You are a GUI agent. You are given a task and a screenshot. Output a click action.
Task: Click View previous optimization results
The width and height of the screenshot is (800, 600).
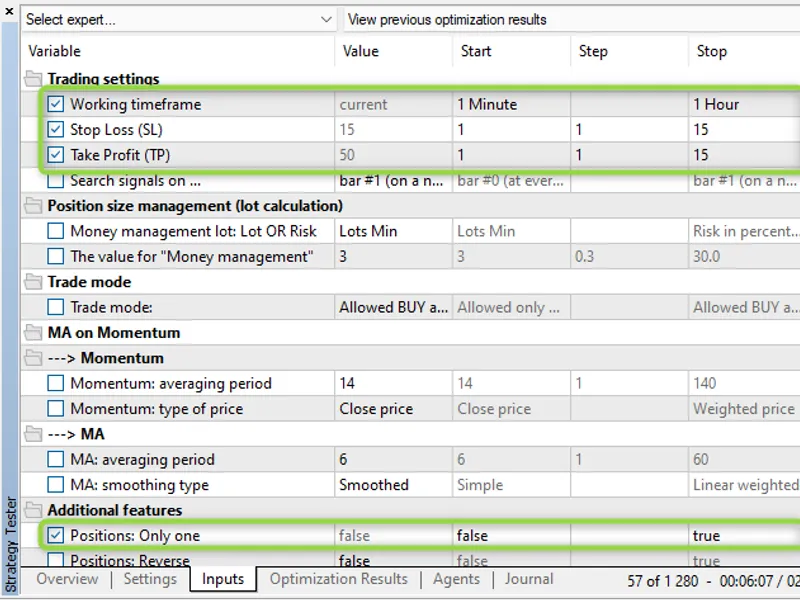[447, 20]
